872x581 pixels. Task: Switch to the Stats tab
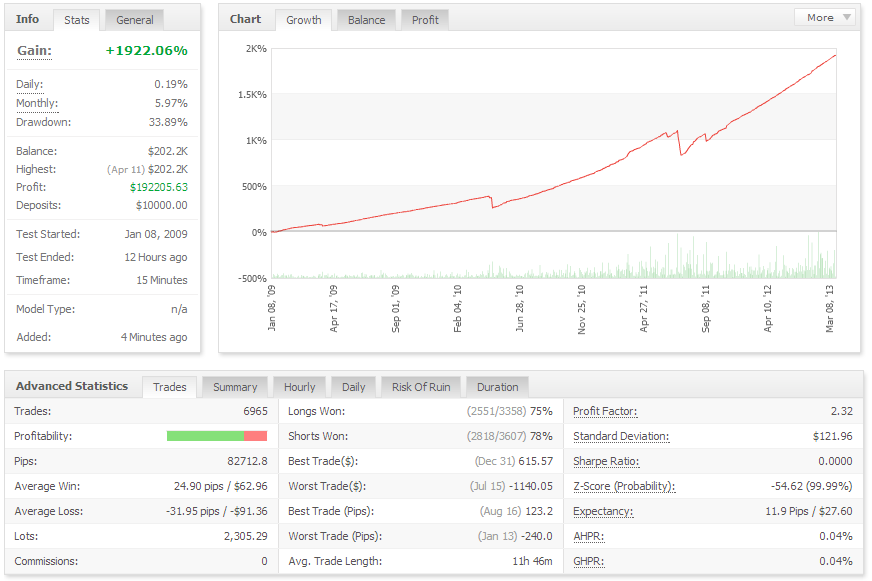coord(76,20)
